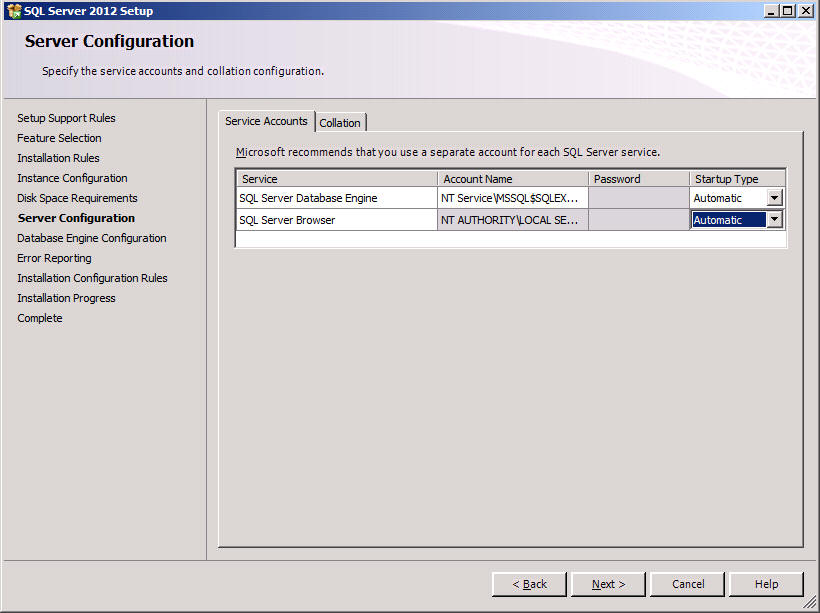Click Setup Support Rules step in sidebar
The width and height of the screenshot is (820, 613).
click(x=66, y=118)
